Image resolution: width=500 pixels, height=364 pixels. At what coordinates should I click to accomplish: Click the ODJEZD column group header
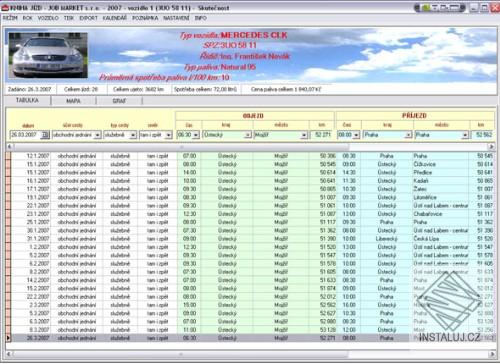[254, 116]
